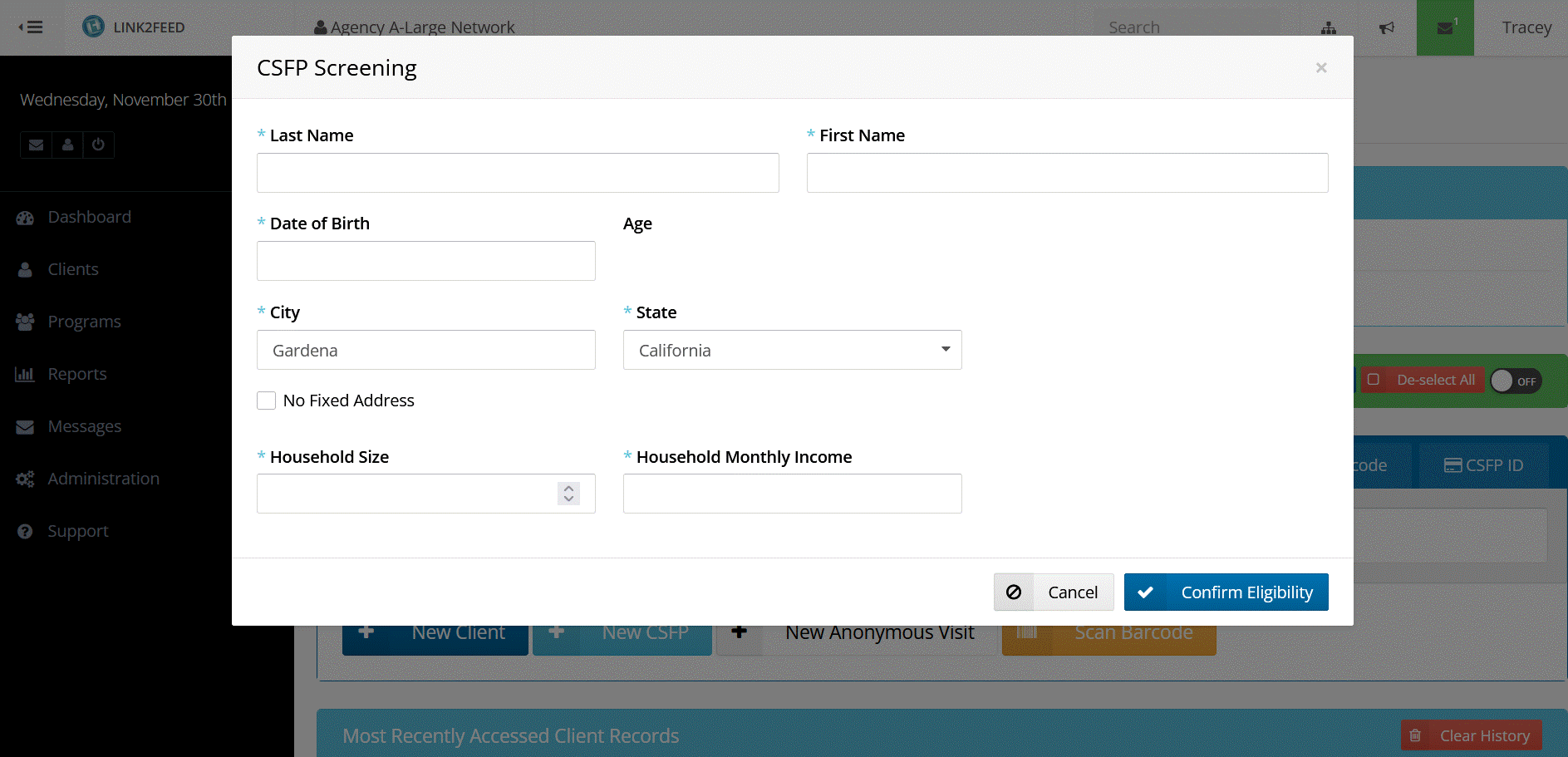The width and height of the screenshot is (1568, 757).
Task: Open the Tracey user menu
Action: pos(1526,27)
